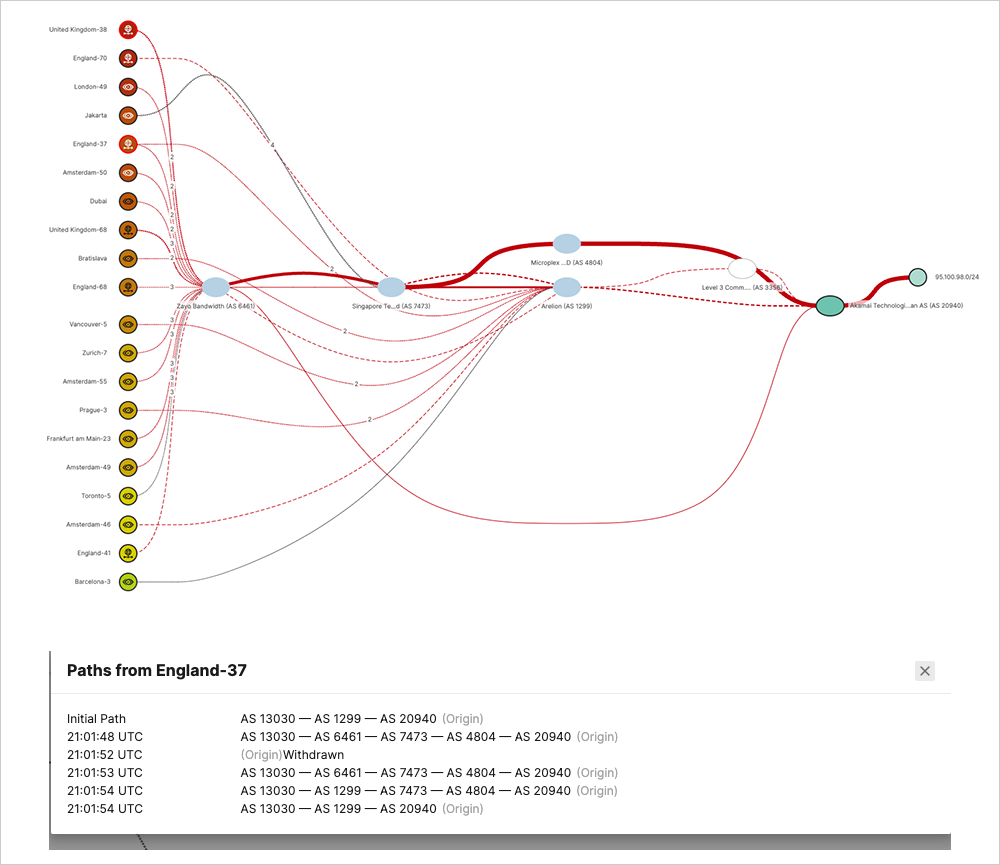Click the Prague-3 monitor icon
The height and width of the screenshot is (865, 1000).
pos(128,410)
